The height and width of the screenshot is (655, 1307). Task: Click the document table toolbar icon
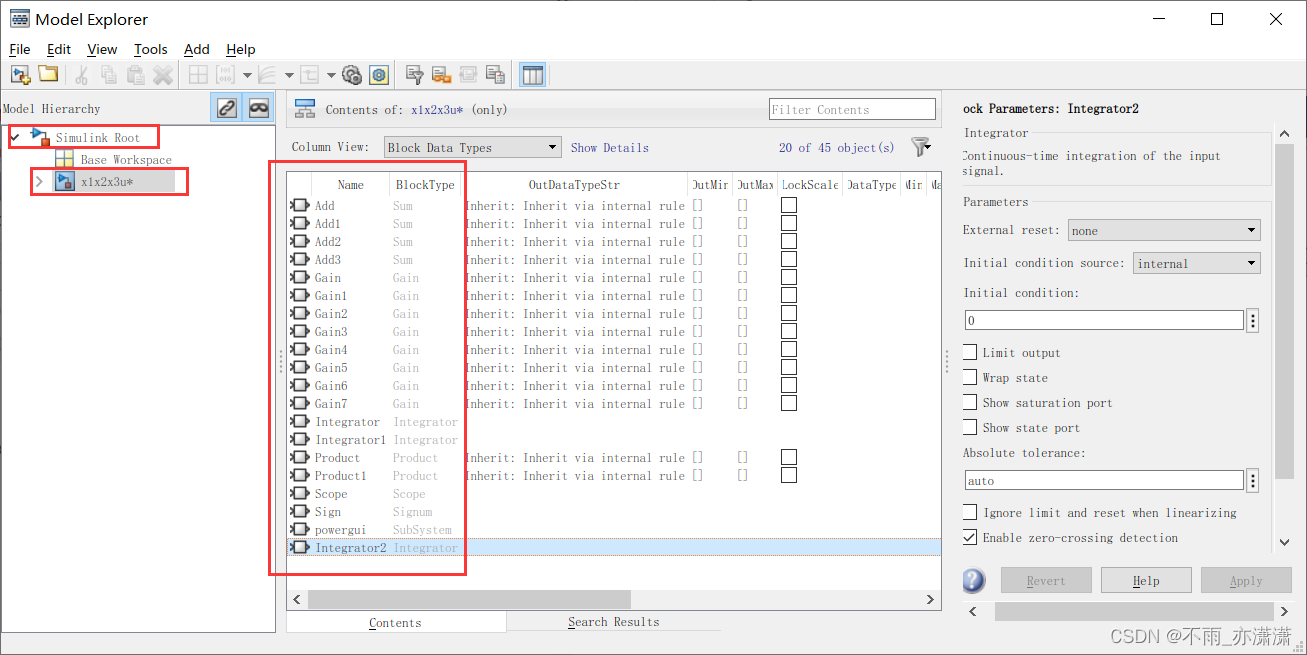tap(495, 75)
